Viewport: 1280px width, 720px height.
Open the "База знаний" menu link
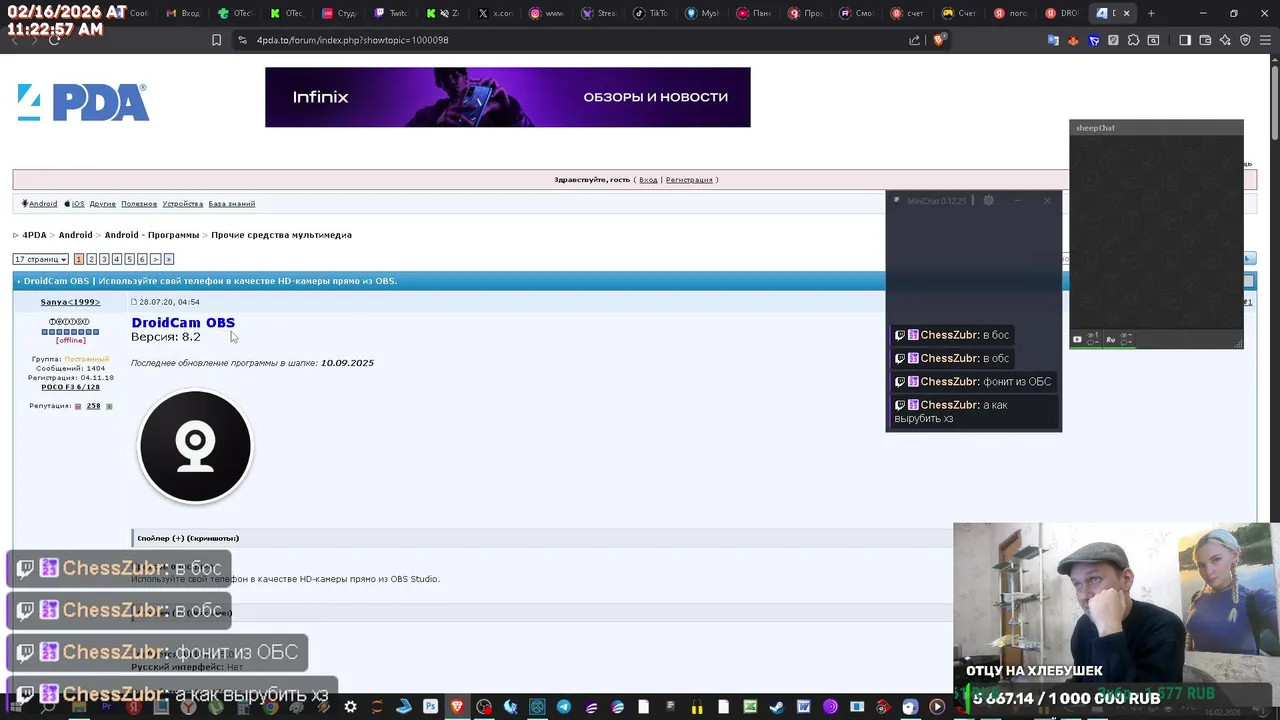(x=232, y=204)
